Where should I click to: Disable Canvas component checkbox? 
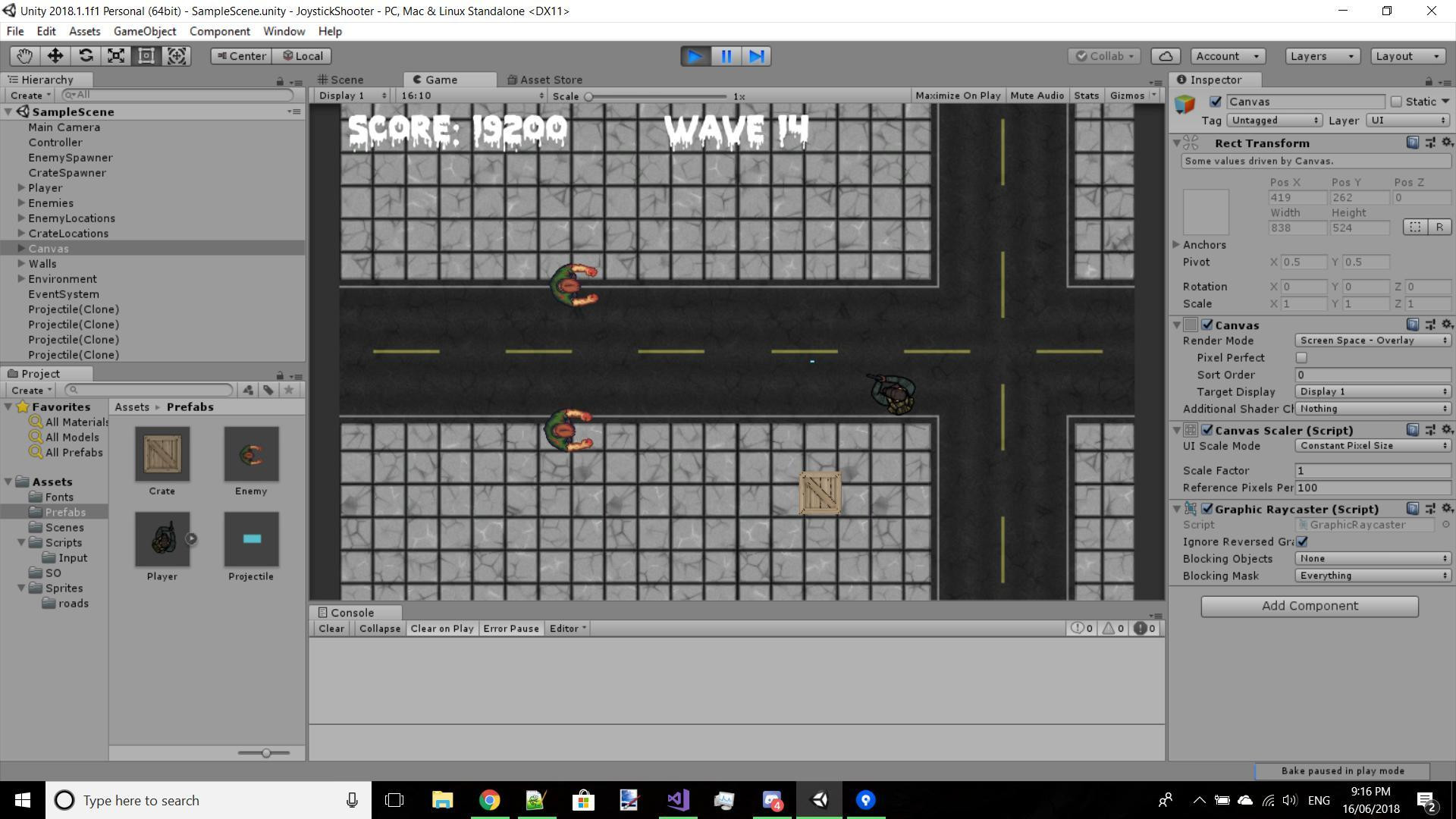(x=1207, y=325)
